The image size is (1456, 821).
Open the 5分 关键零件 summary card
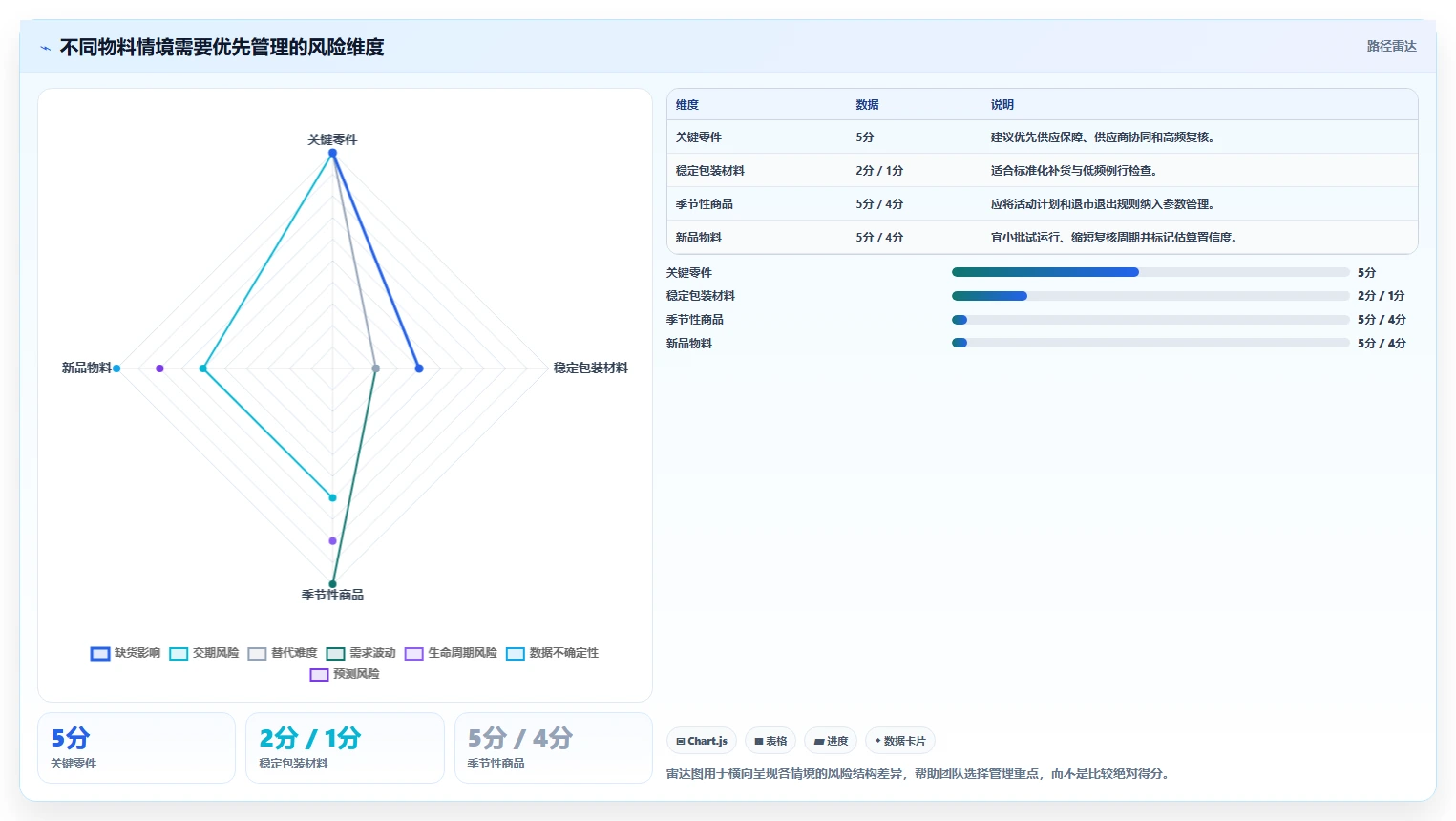(x=137, y=747)
